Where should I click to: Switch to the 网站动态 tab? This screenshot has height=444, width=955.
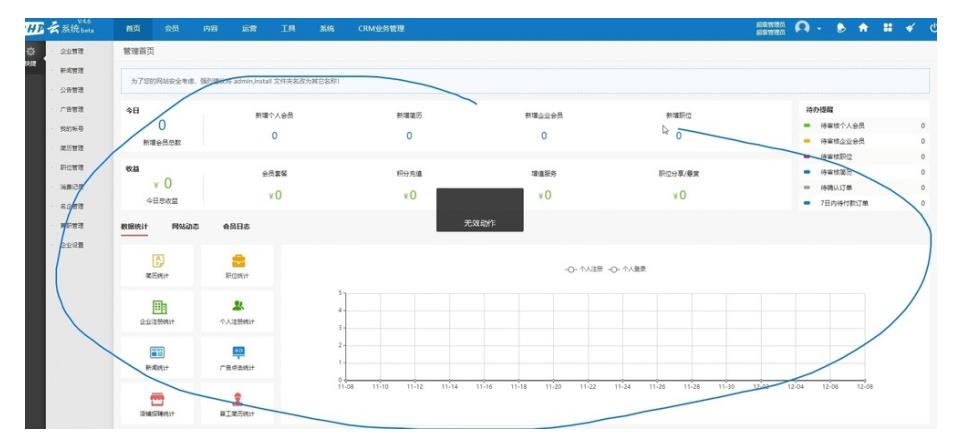pyautogui.click(x=185, y=227)
